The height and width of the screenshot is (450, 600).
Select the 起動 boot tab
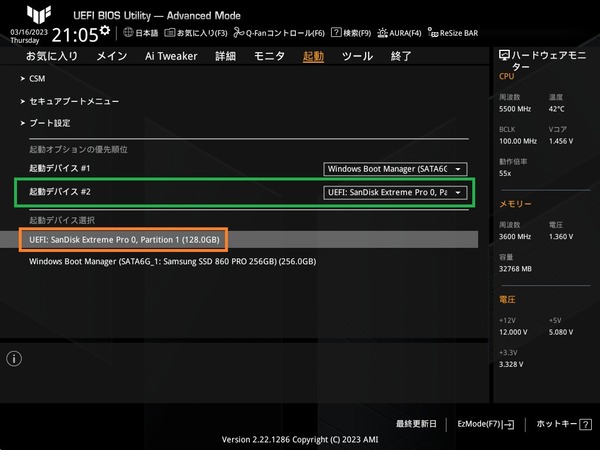[313, 56]
